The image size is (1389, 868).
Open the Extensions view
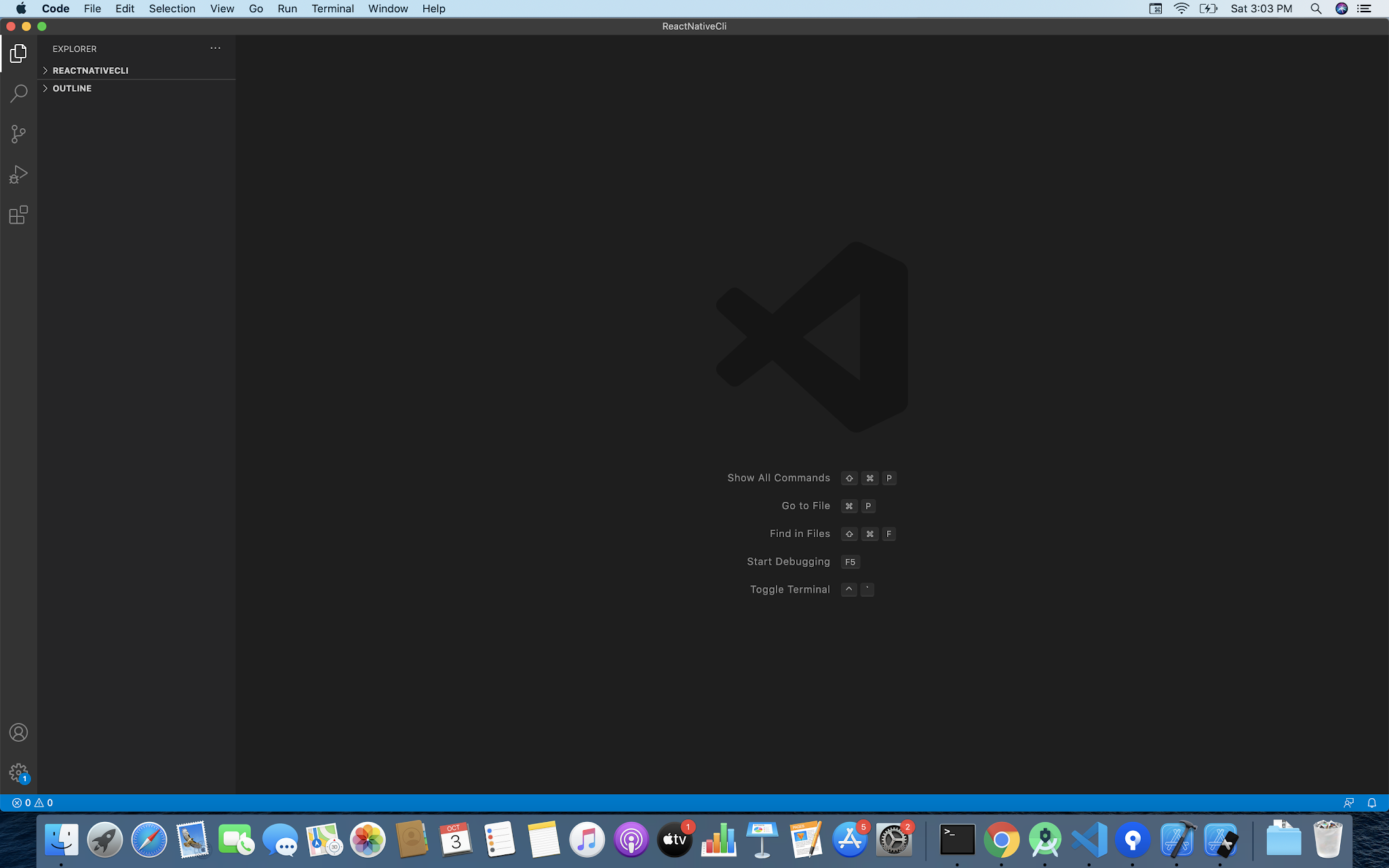click(18, 216)
